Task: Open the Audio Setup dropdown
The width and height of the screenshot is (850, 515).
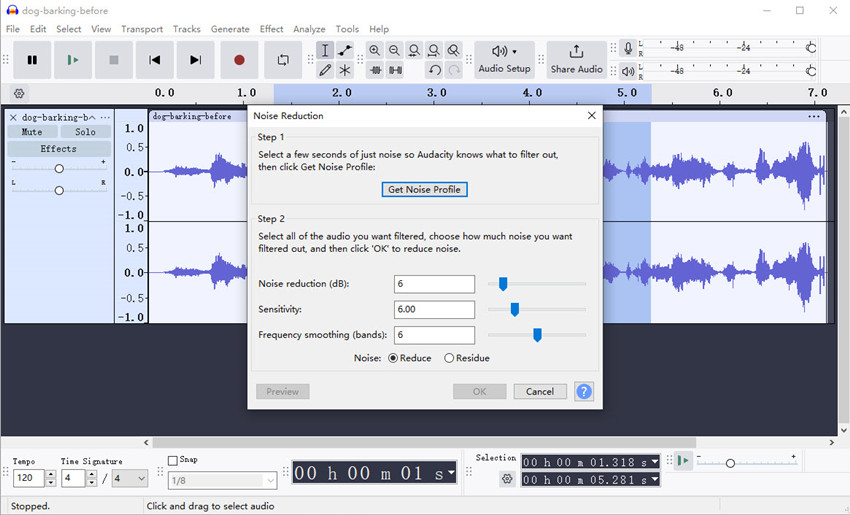Action: (x=504, y=60)
